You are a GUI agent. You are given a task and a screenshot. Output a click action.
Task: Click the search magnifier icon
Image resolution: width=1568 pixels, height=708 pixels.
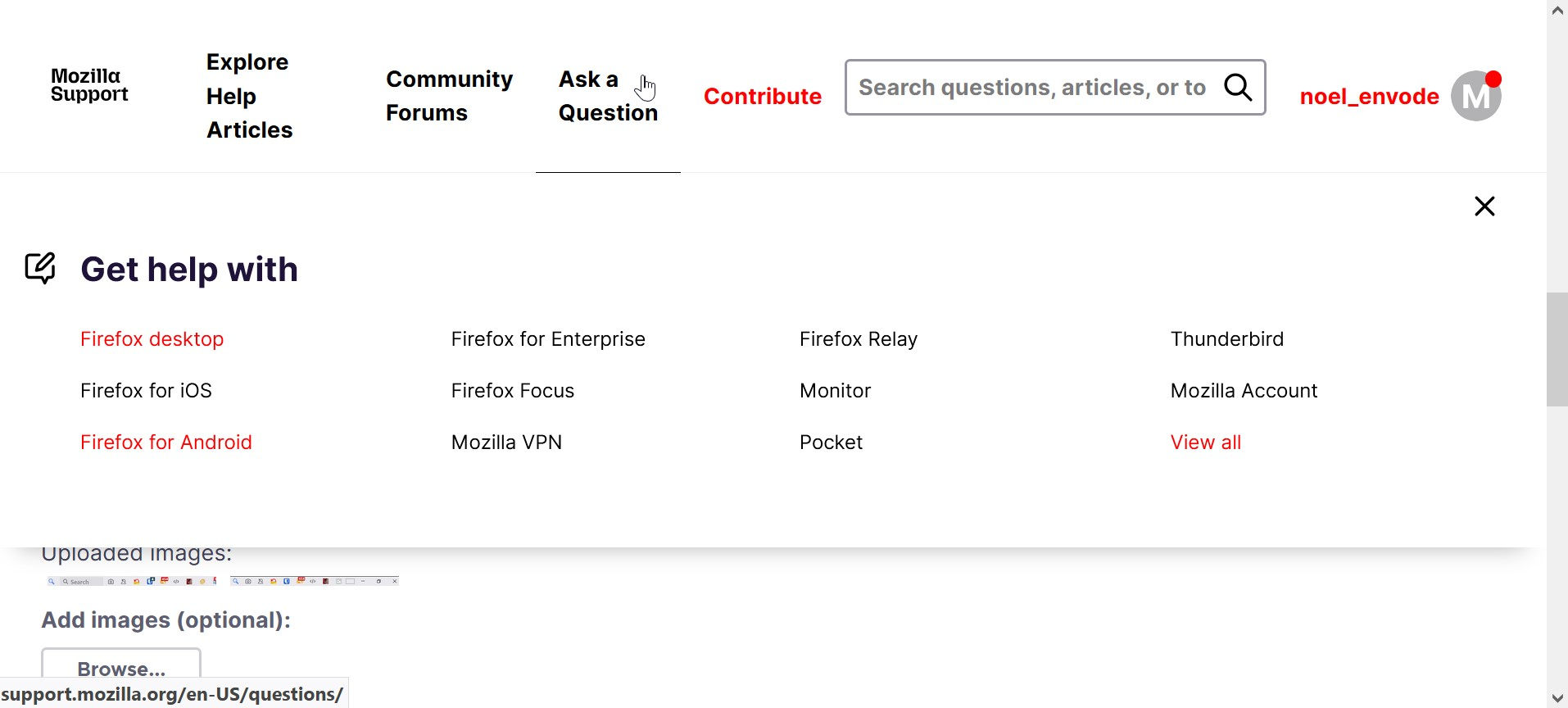click(x=1238, y=87)
